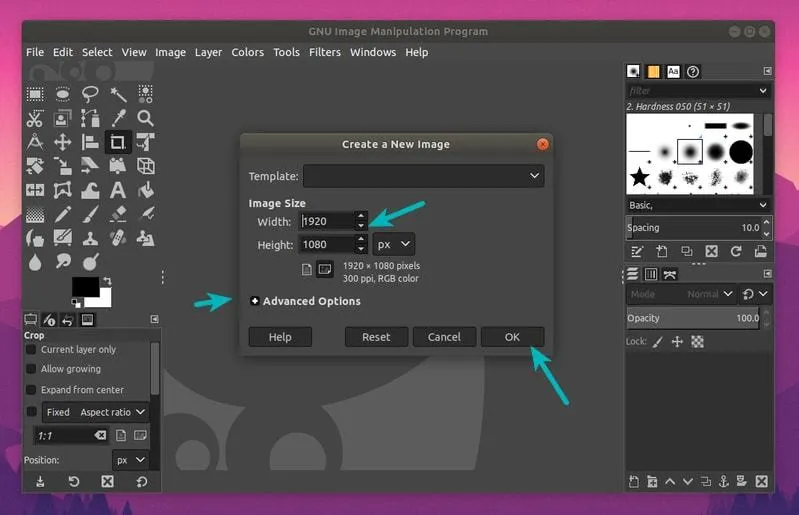Select the Heal bandage tool
The height and width of the screenshot is (515, 799).
pyautogui.click(x=118, y=238)
